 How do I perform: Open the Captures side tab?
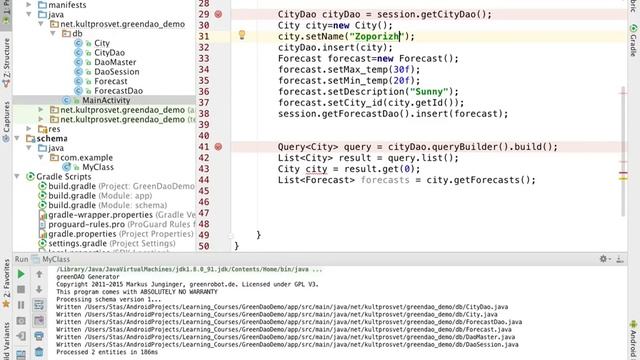coord(6,121)
